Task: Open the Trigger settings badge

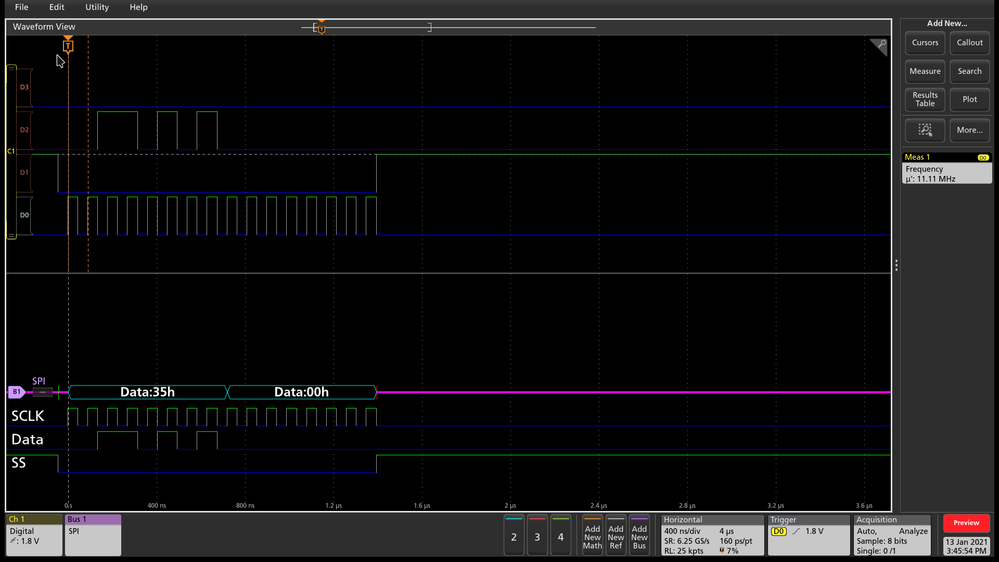Action: coord(808,535)
